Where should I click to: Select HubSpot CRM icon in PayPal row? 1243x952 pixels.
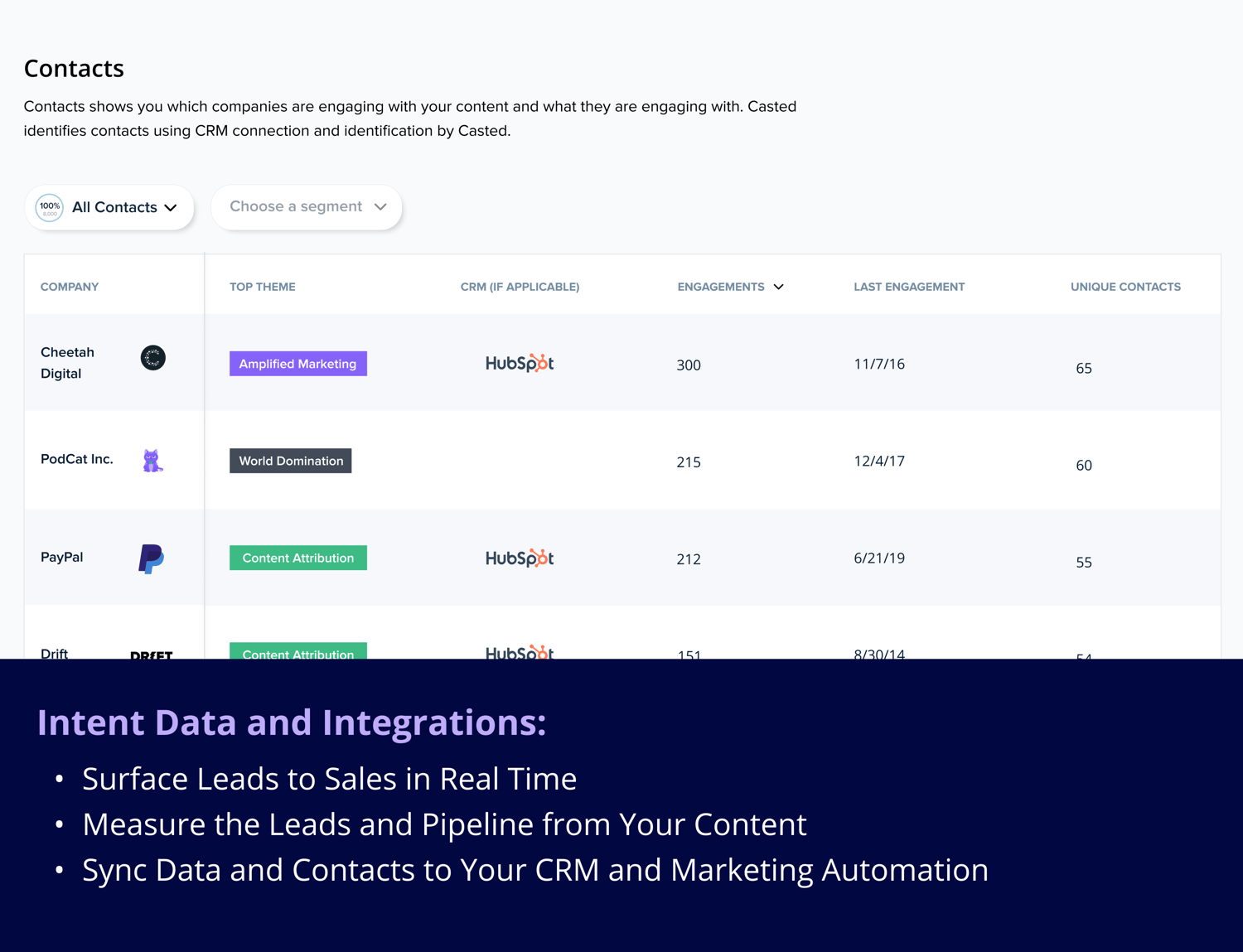tap(520, 558)
